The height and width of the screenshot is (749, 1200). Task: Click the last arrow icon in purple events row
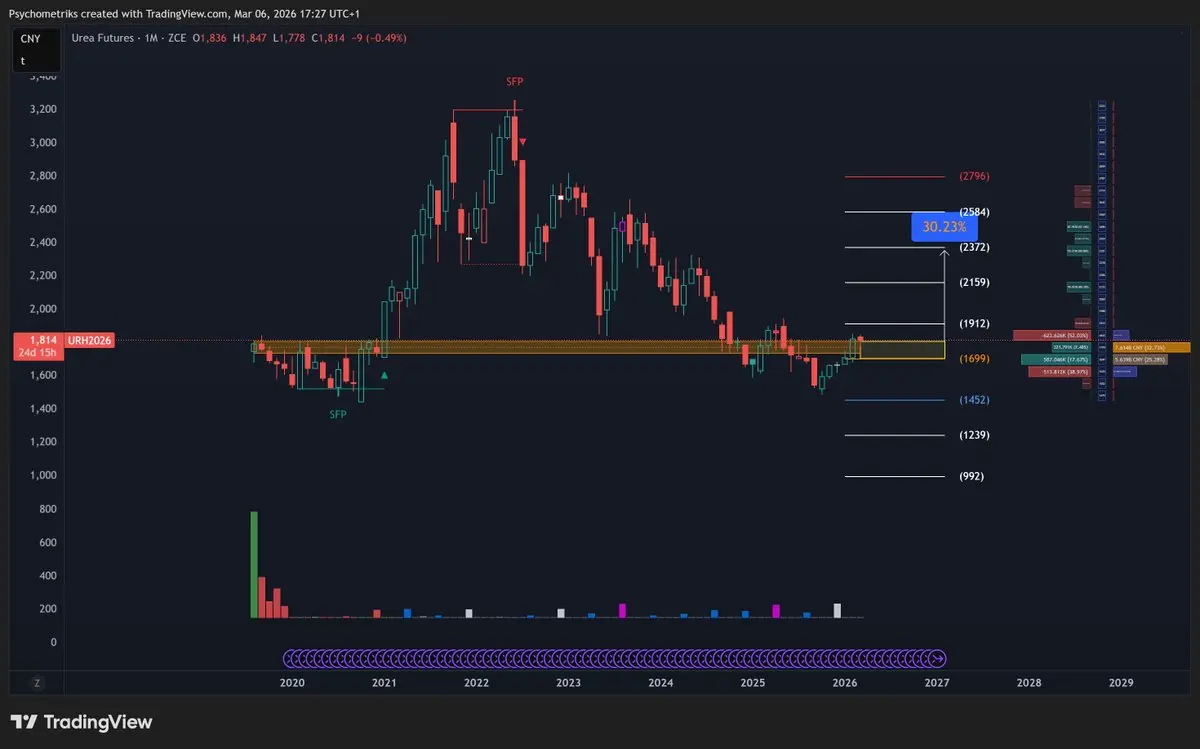pos(937,658)
